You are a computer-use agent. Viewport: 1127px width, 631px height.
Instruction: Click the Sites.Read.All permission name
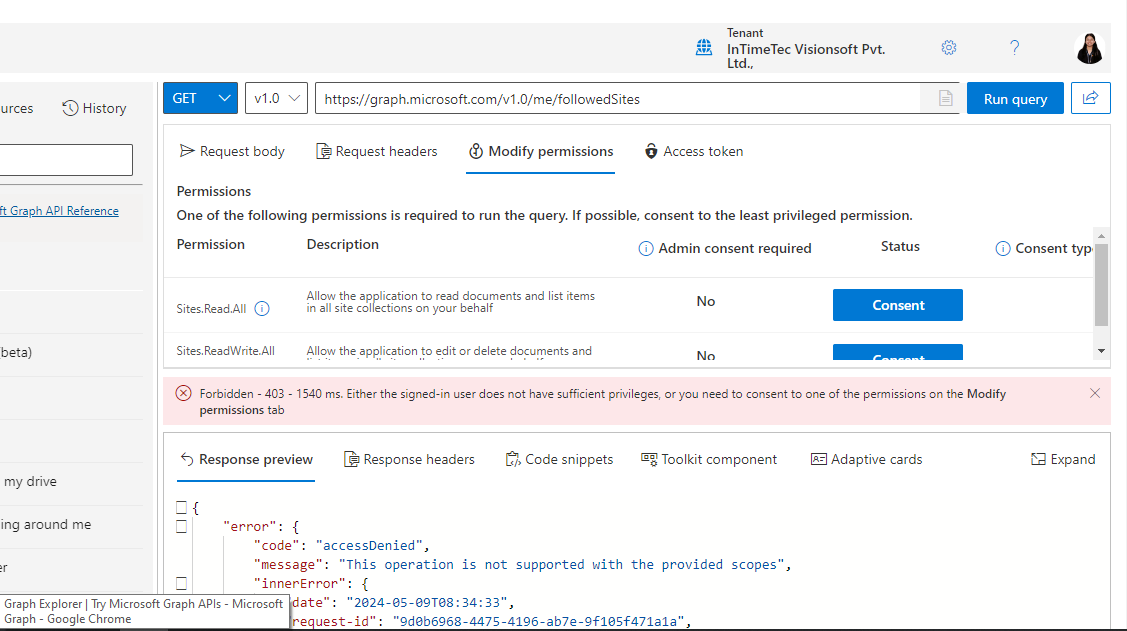[211, 309]
